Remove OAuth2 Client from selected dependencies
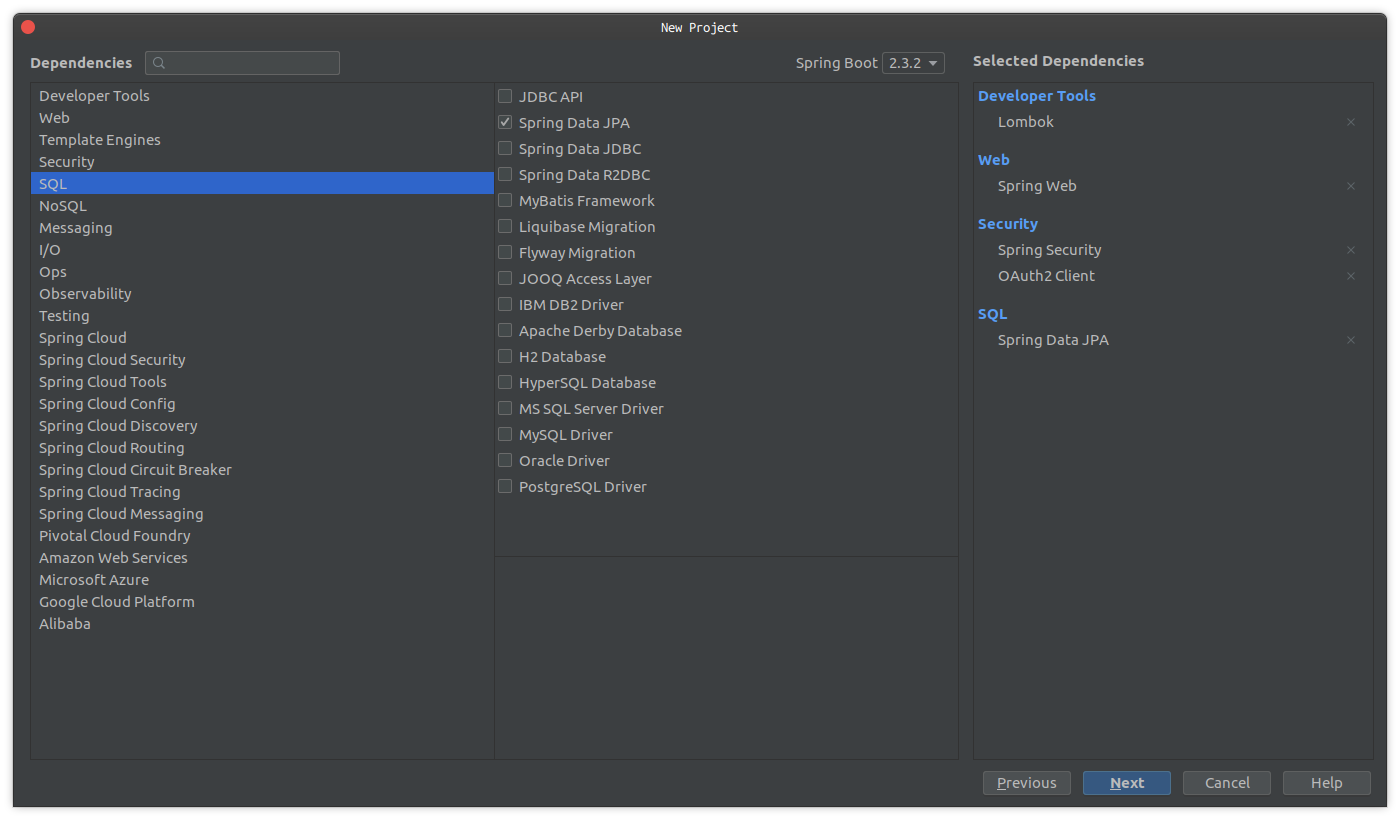Screen dimensions: 1400x820 (x=1351, y=276)
